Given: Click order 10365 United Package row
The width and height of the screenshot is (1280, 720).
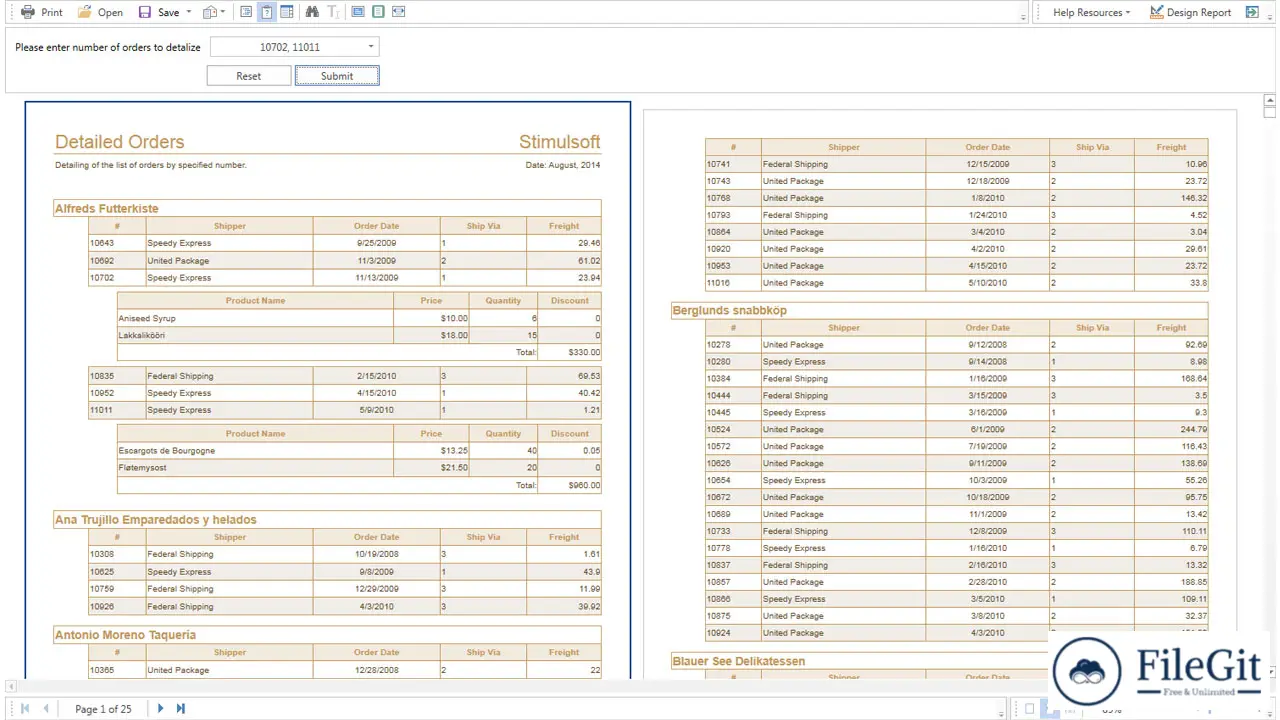Looking at the screenshot, I should [x=345, y=671].
